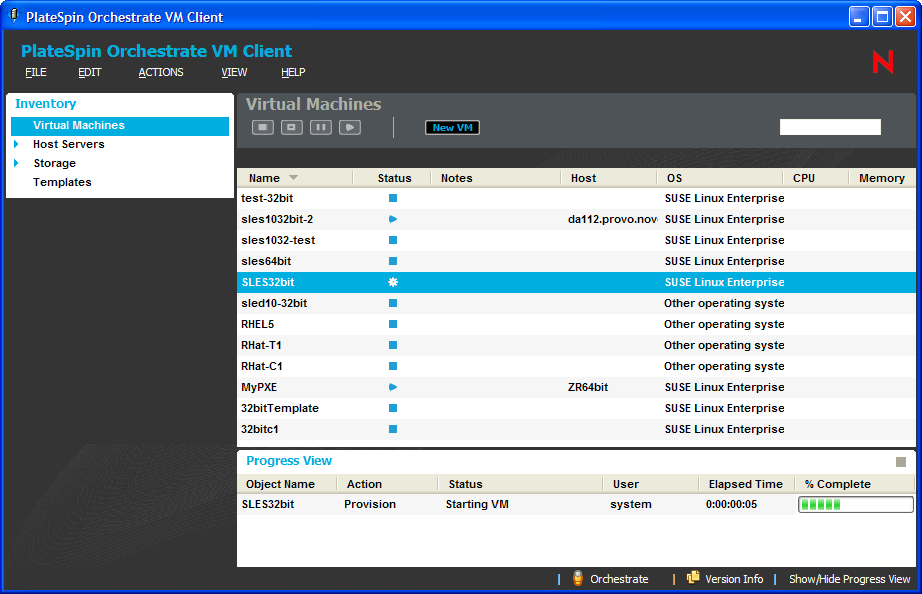Viewport: 922px width, 594px height.
Task: Click the Stop VM toolbar icon
Action: [262, 127]
